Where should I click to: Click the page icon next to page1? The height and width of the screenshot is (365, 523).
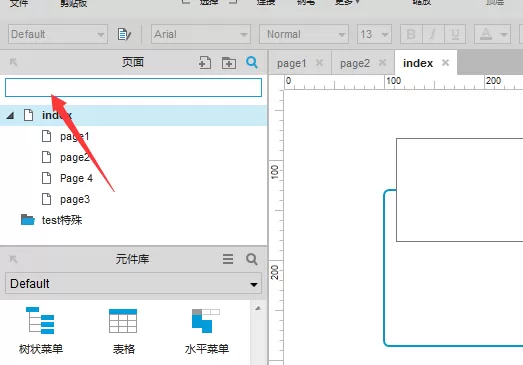(46, 136)
